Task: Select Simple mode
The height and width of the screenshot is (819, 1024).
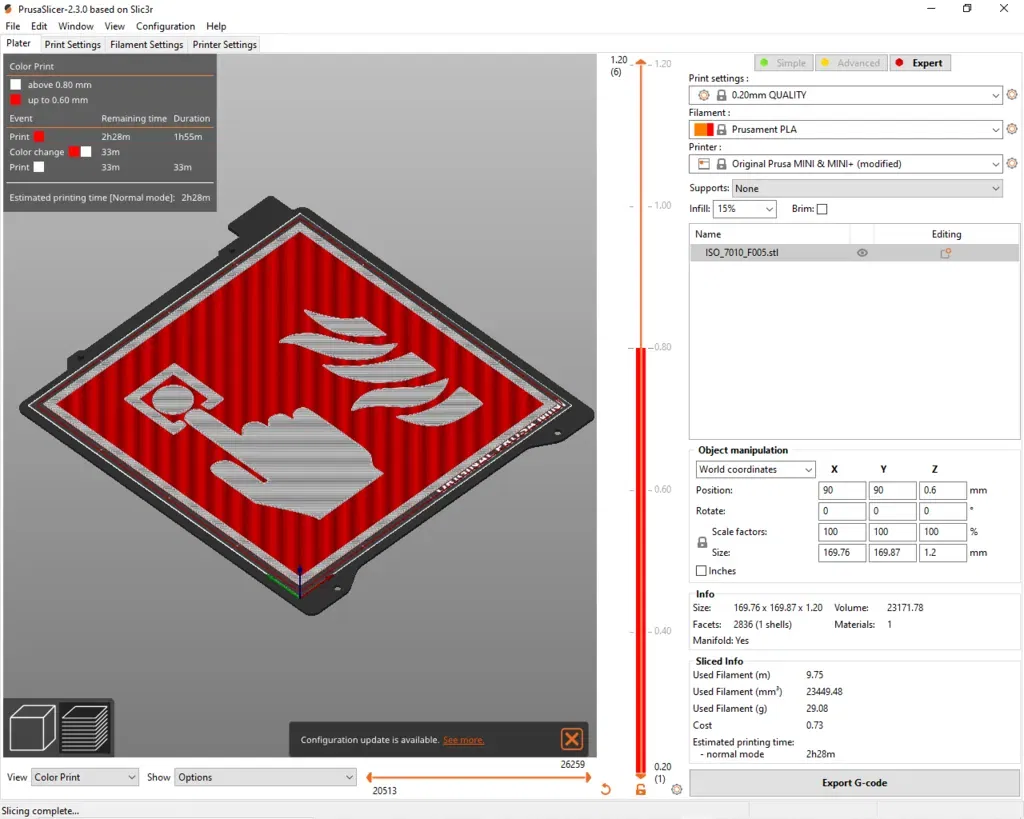Action: pos(784,63)
